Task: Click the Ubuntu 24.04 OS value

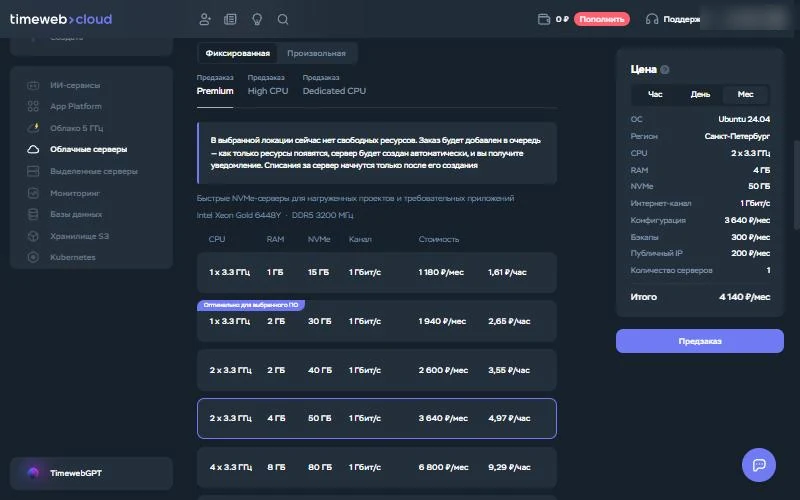Action: pyautogui.click(x=744, y=119)
